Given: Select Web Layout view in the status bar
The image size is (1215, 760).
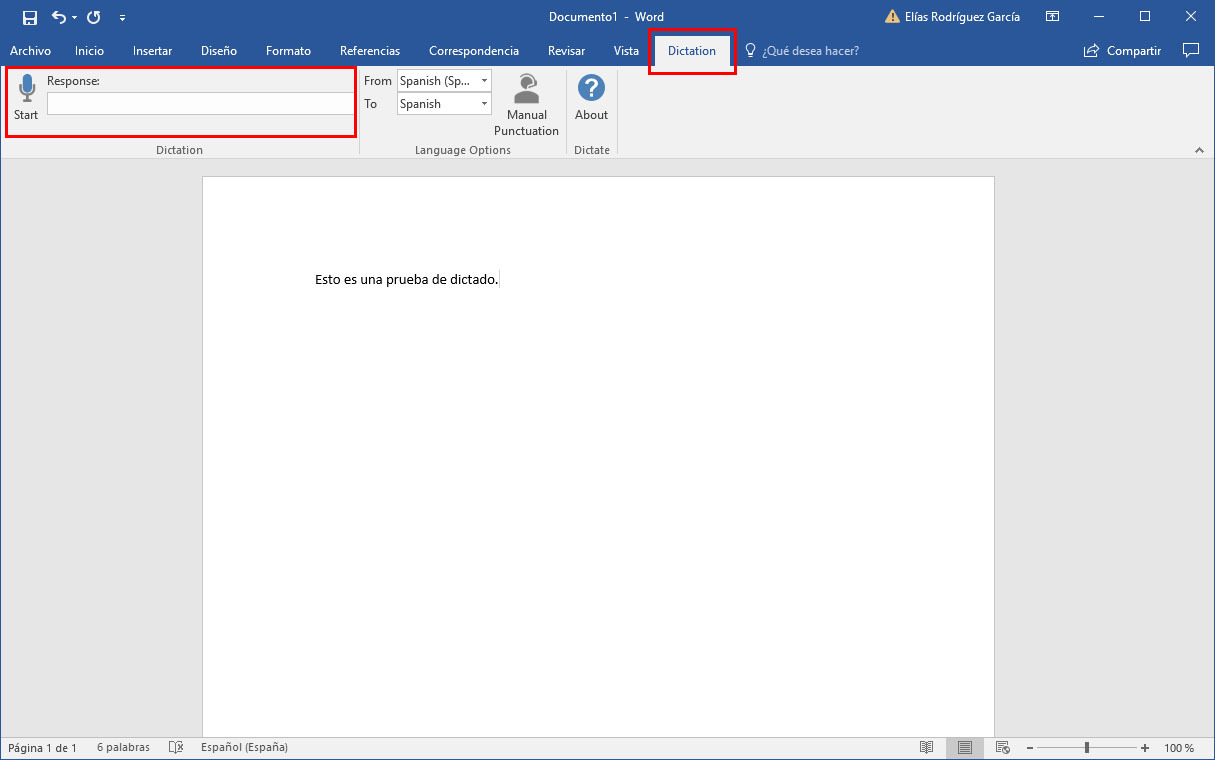Looking at the screenshot, I should [1001, 747].
